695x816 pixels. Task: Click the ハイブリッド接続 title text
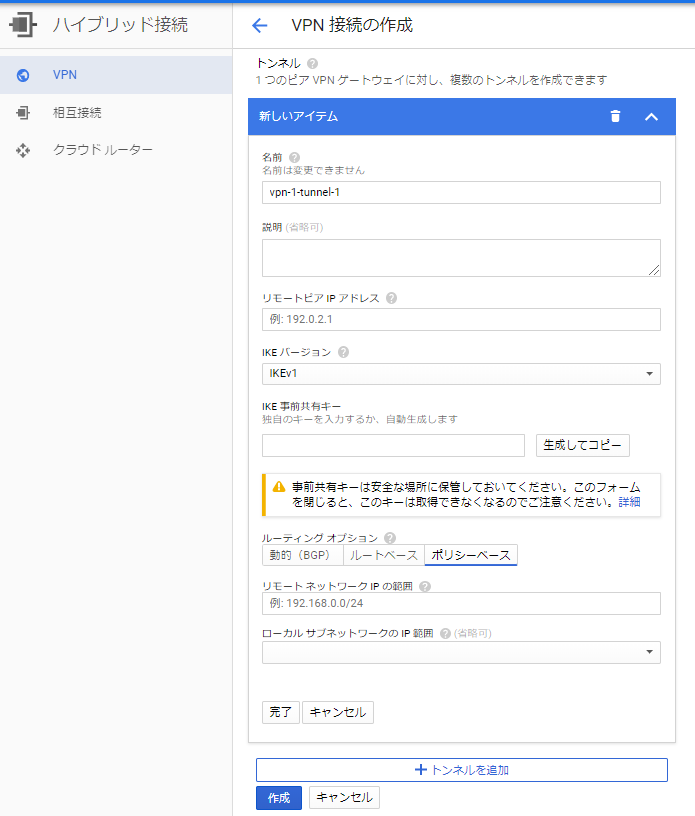click(x=120, y=25)
